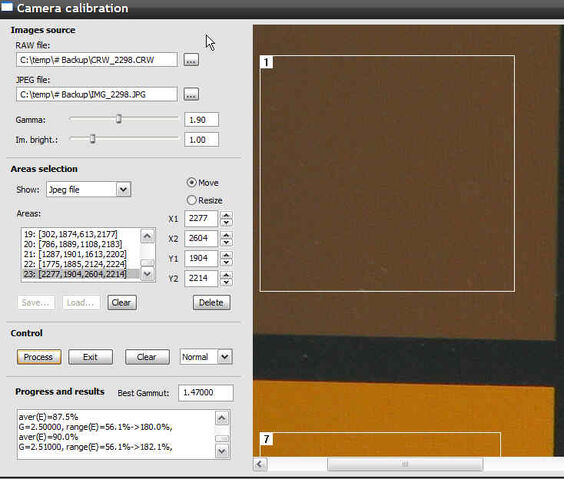Click the image preview left scroll arrow
This screenshot has width=564, height=479.
pos(260,464)
